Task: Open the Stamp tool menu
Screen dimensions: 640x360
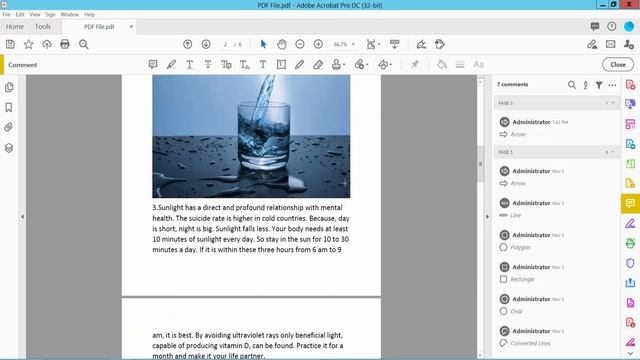Action: click(338, 64)
